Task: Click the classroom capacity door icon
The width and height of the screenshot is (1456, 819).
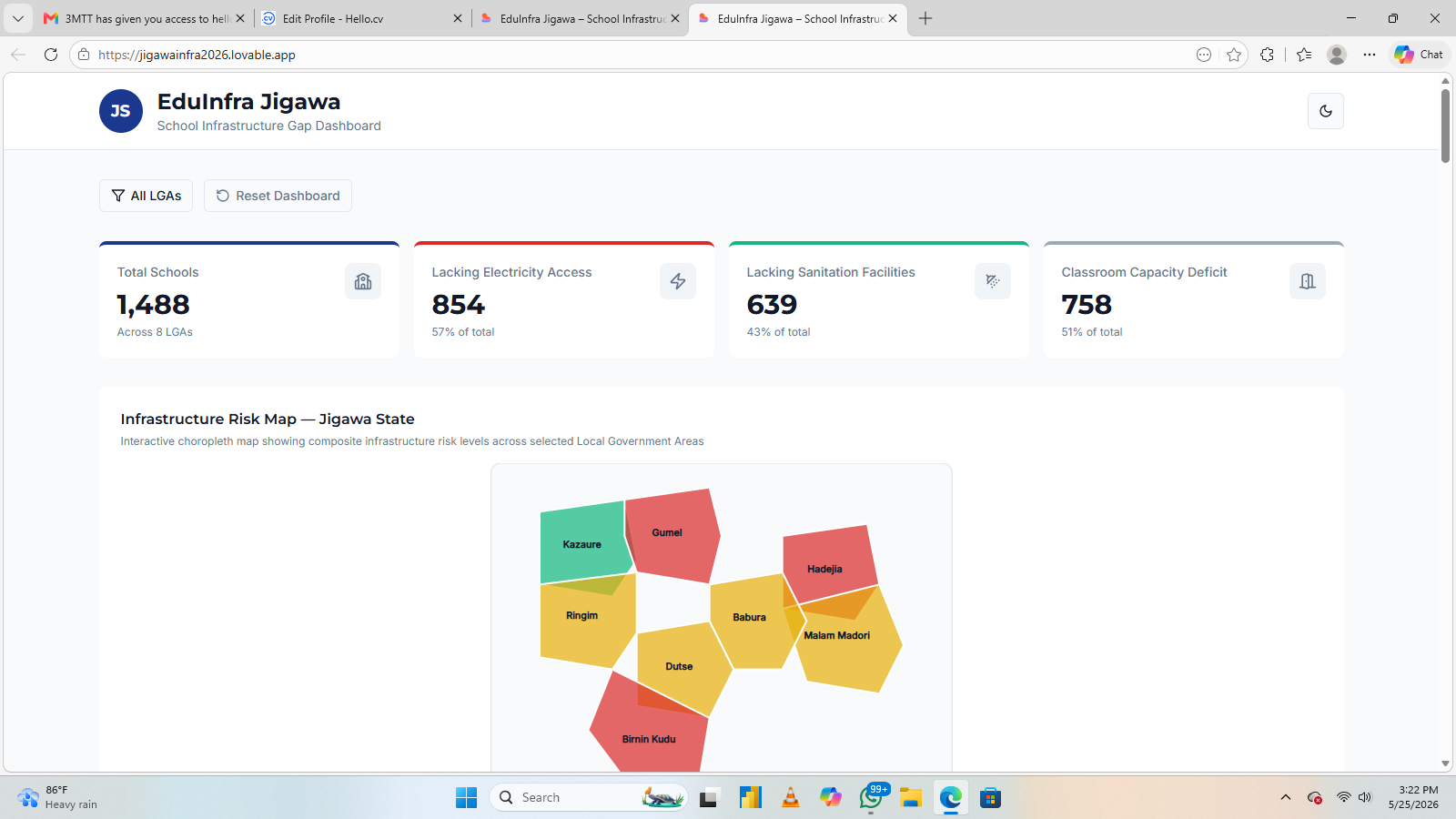Action: (x=1308, y=281)
